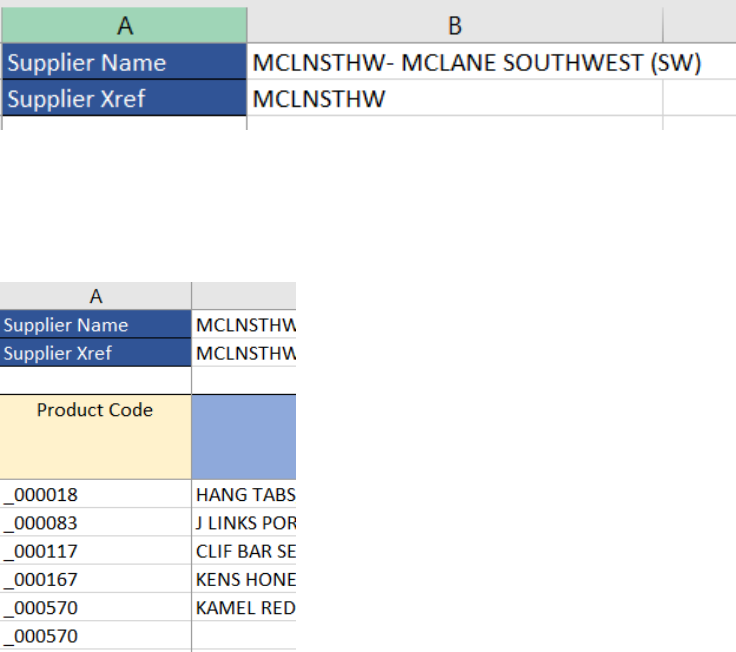Select the _000570 cell beside KAMEL RED
The image size is (736, 652).
click(x=95, y=607)
